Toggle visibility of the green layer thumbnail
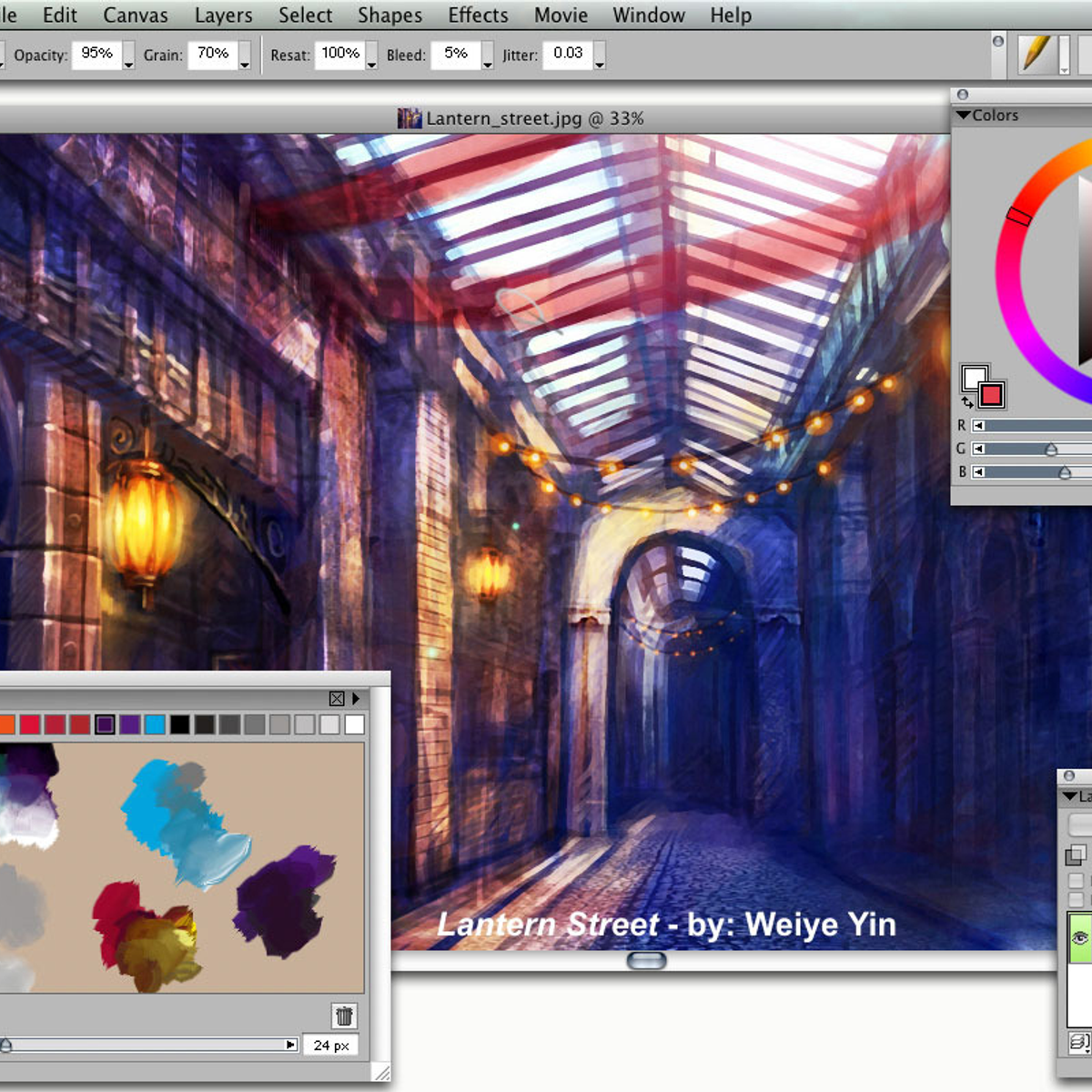 click(x=1078, y=937)
